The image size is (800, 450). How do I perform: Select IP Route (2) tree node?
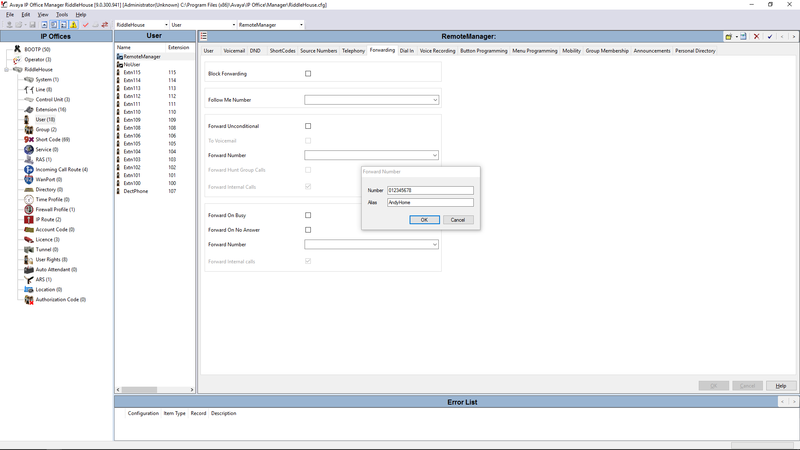tap(48, 219)
